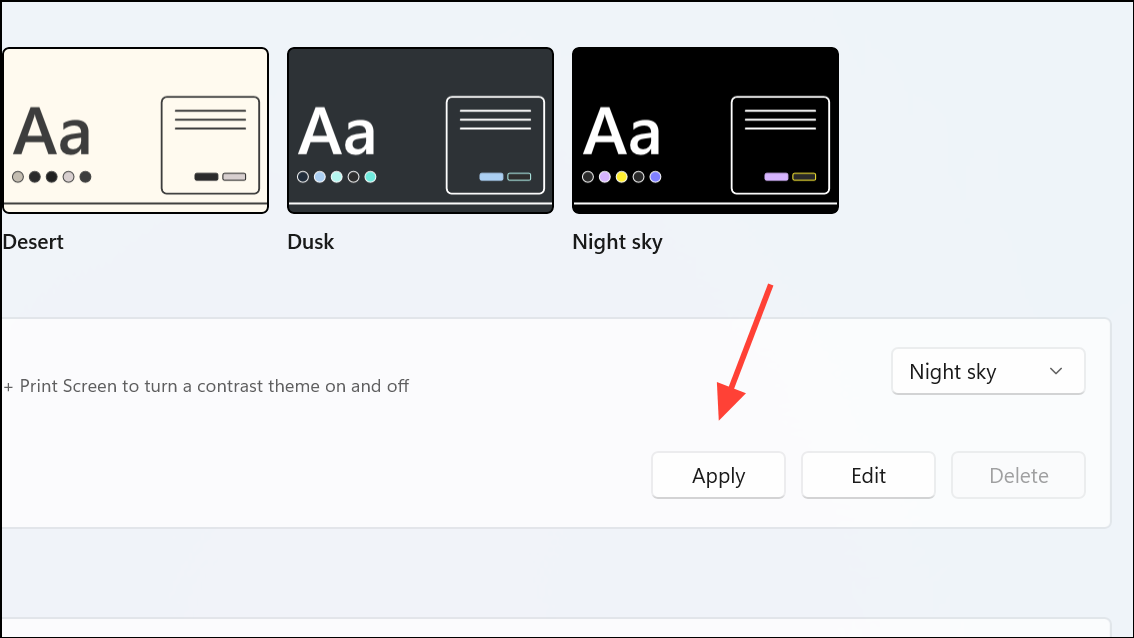Click the dropdown chevron arrow

[1056, 371]
